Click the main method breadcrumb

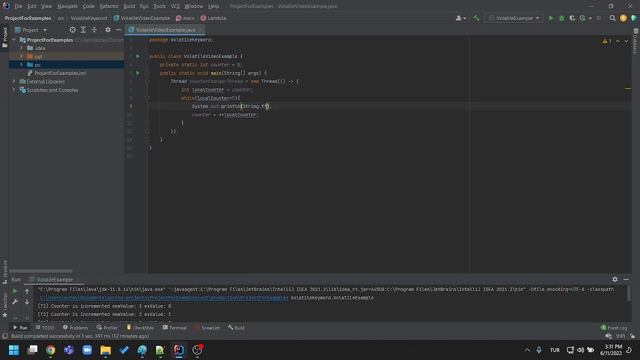(x=185, y=18)
